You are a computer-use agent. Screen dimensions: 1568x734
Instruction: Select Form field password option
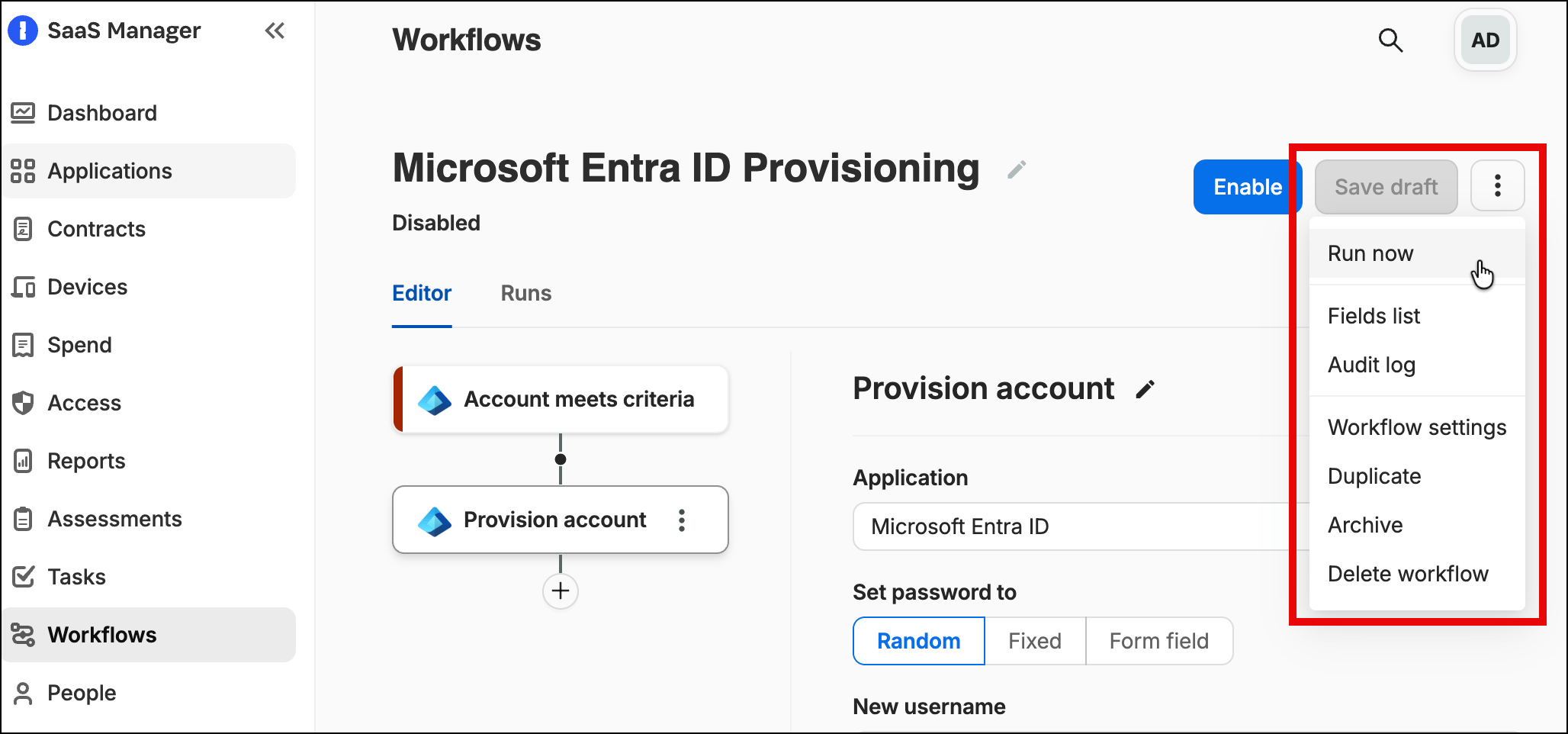[1159, 641]
